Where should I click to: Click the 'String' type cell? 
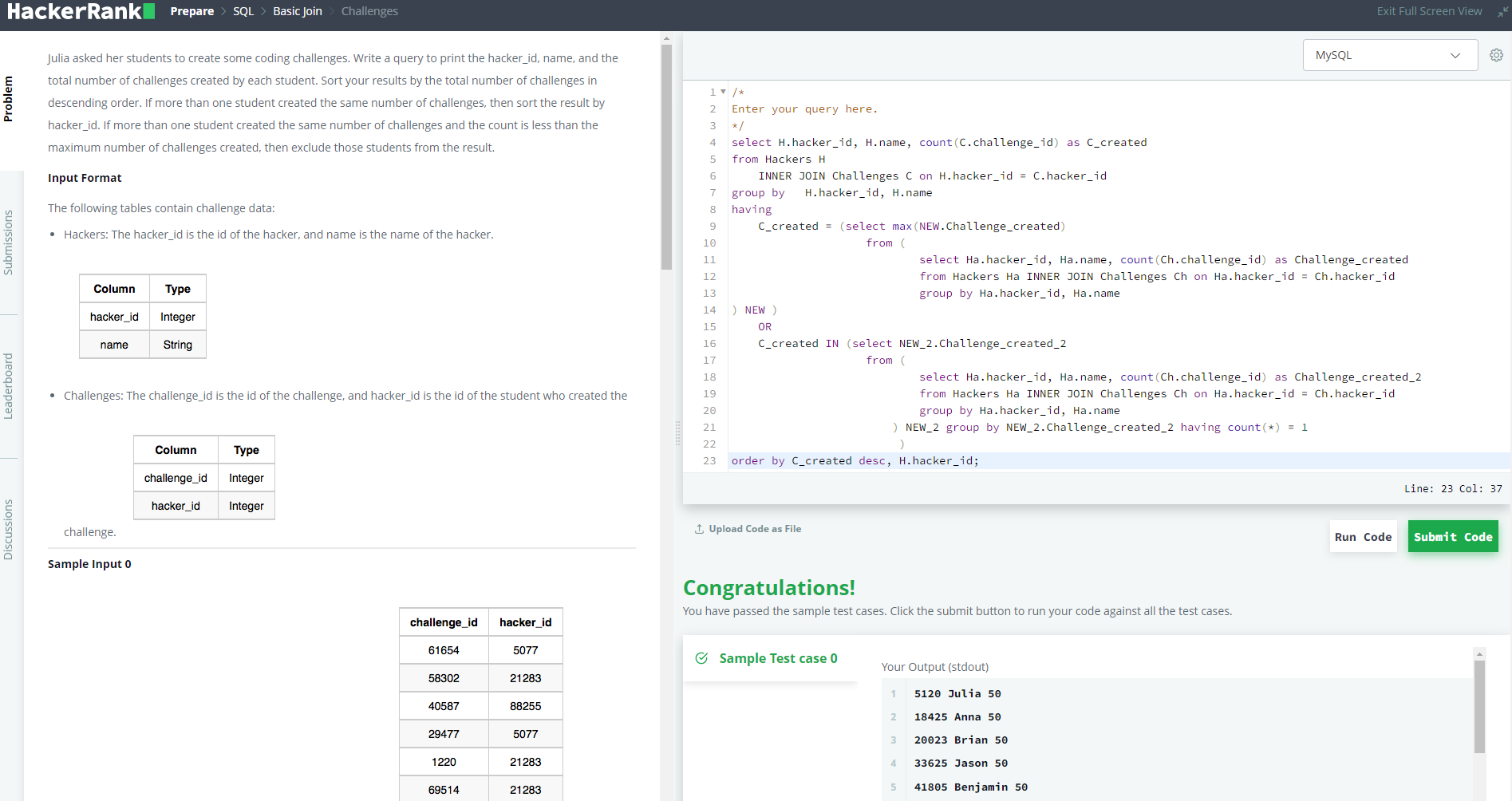pyautogui.click(x=178, y=345)
